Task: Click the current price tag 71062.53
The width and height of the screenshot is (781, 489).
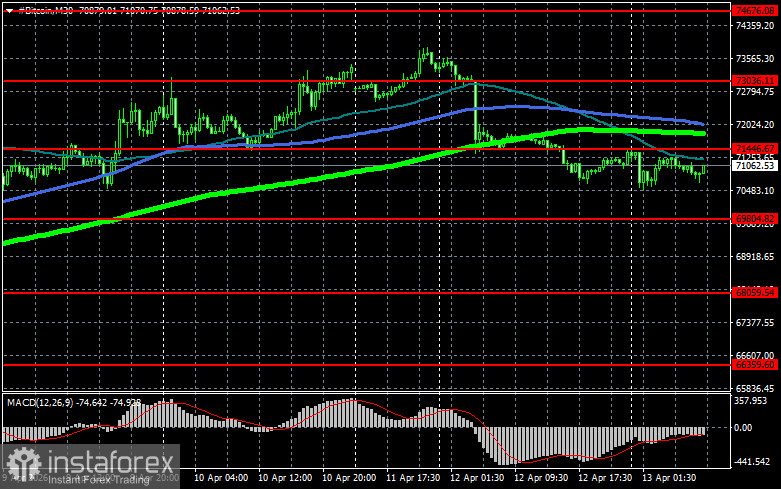Action: tap(755, 165)
